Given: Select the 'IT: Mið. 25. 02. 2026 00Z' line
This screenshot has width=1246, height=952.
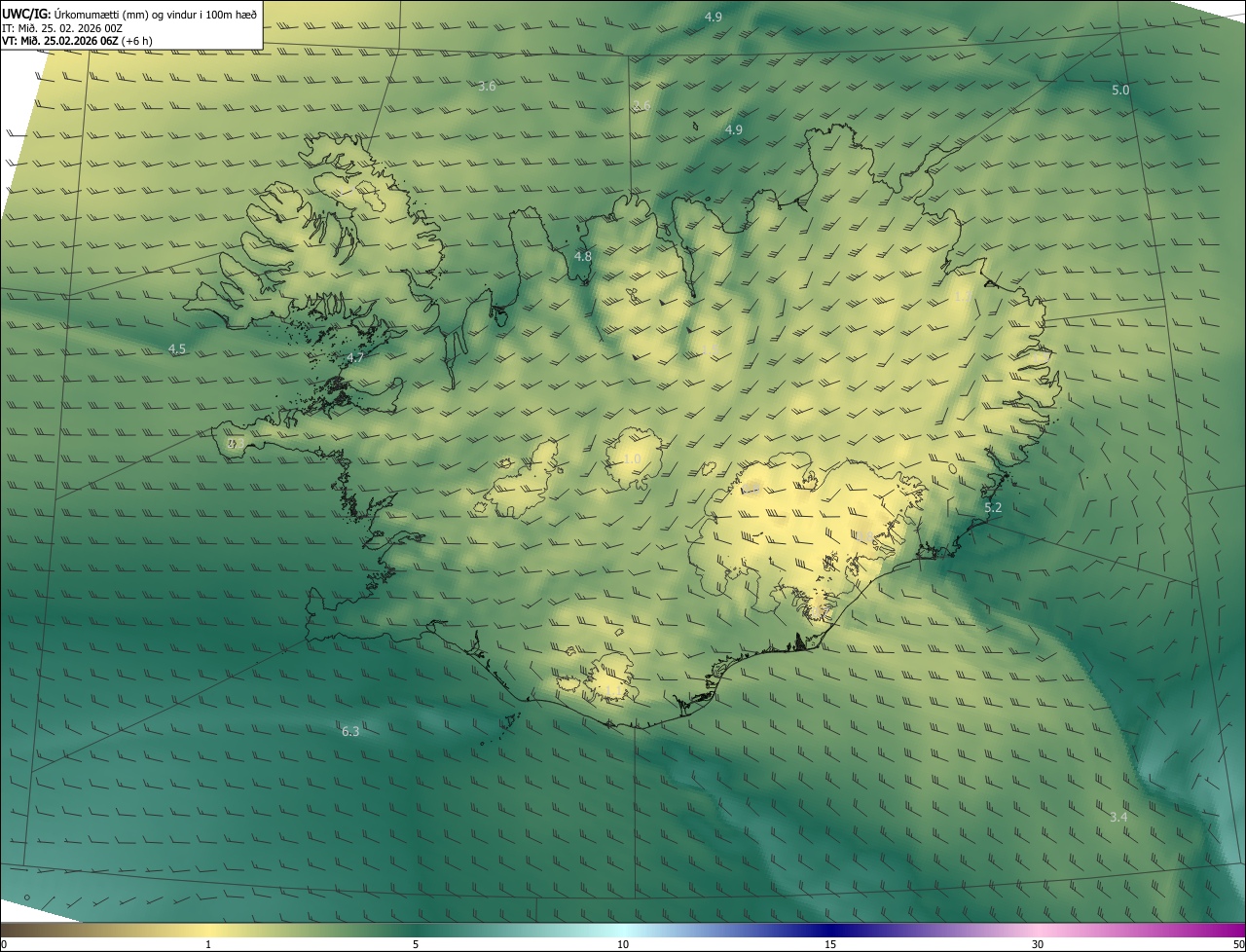Looking at the screenshot, I should click(x=62, y=28).
